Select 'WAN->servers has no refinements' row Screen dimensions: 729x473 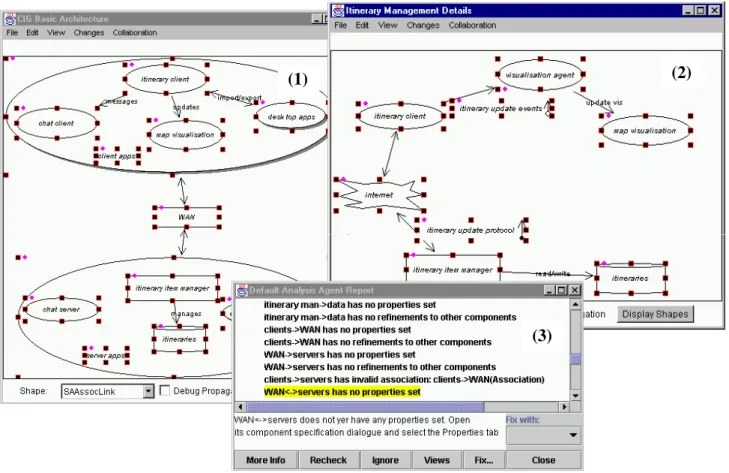379,367
